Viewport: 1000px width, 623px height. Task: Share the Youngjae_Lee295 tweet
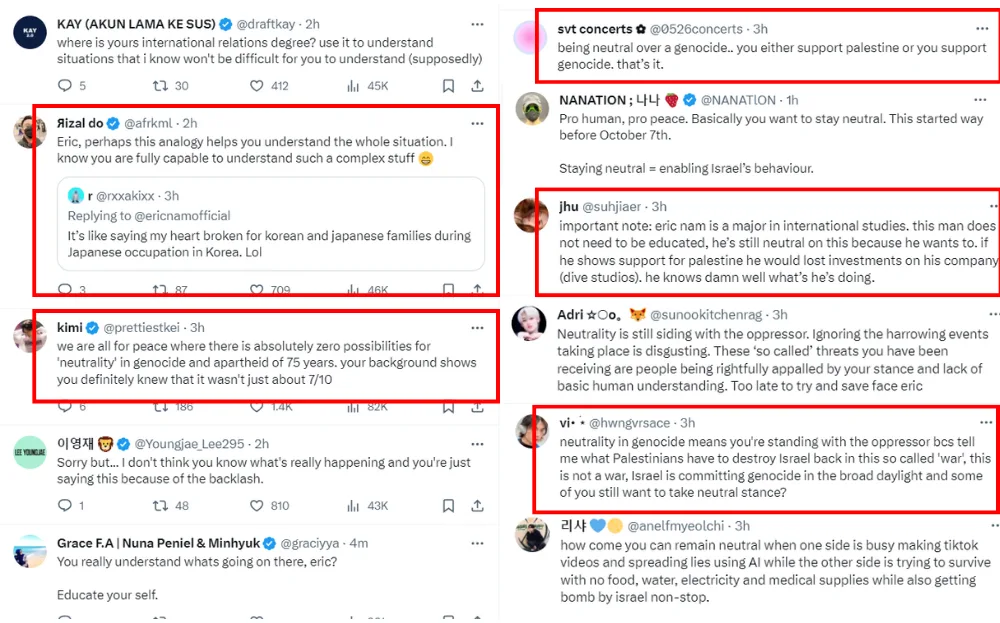pos(478,506)
